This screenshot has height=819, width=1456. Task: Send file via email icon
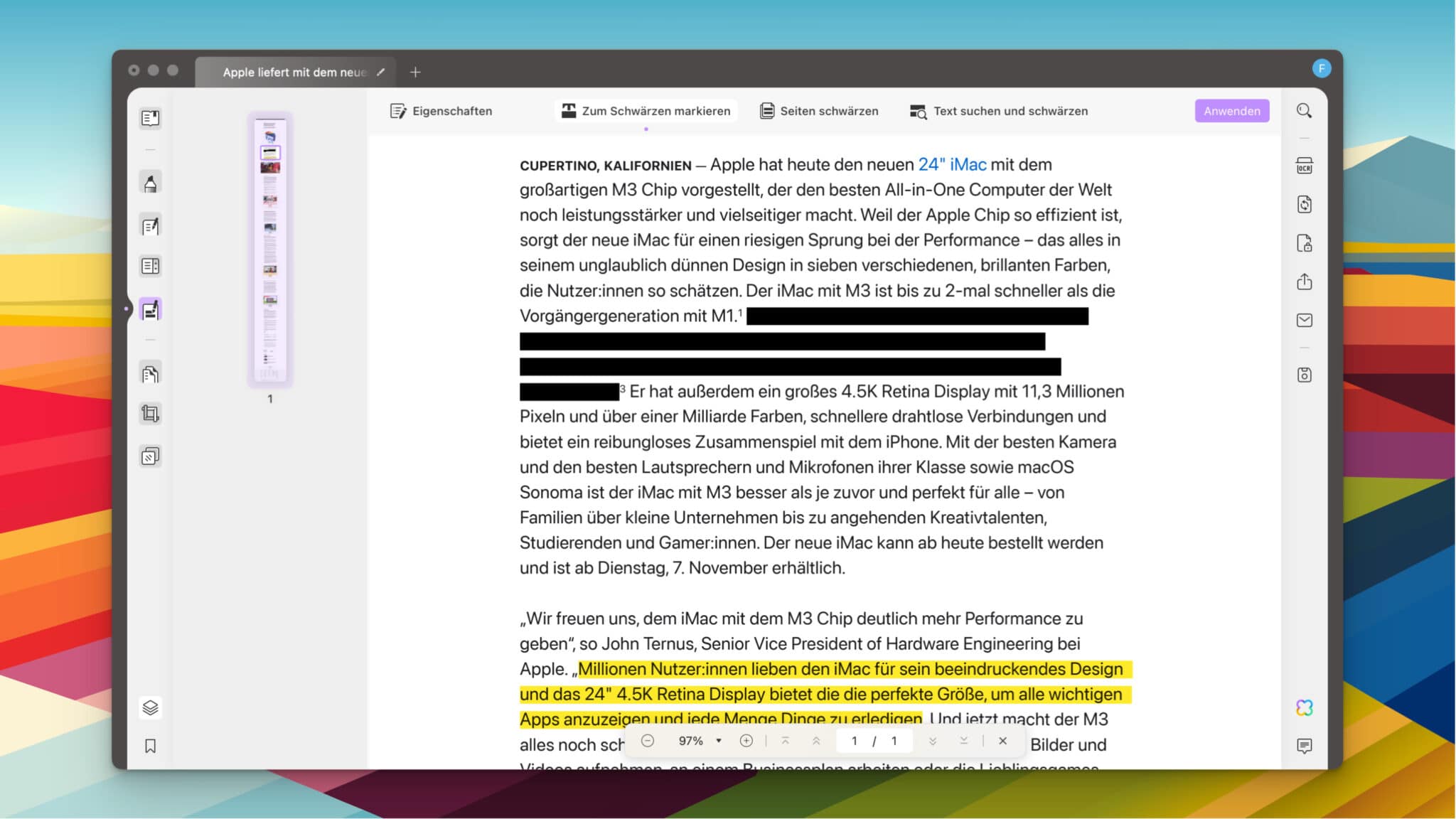tap(1304, 320)
